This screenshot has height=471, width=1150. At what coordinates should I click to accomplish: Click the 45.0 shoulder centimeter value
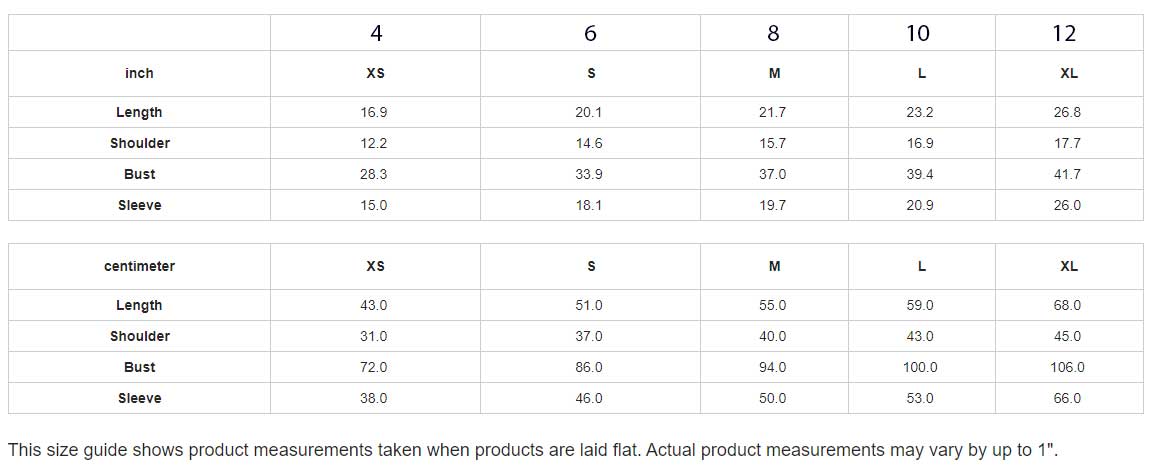point(1069,337)
